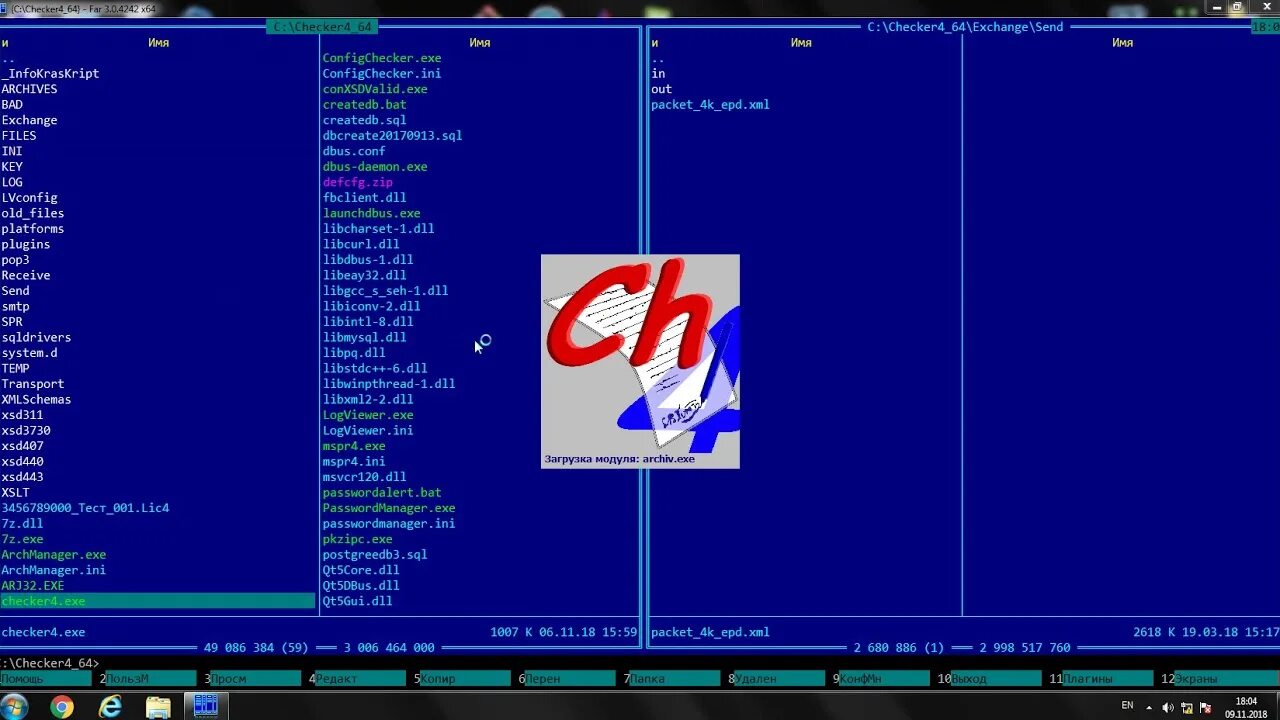Select pkzipc.exe file

[357, 539]
